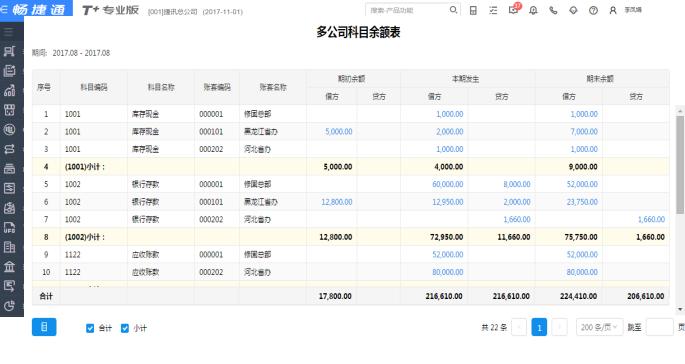Open the export document sidebar module
This screenshot has height=364, width=685.
(9, 286)
